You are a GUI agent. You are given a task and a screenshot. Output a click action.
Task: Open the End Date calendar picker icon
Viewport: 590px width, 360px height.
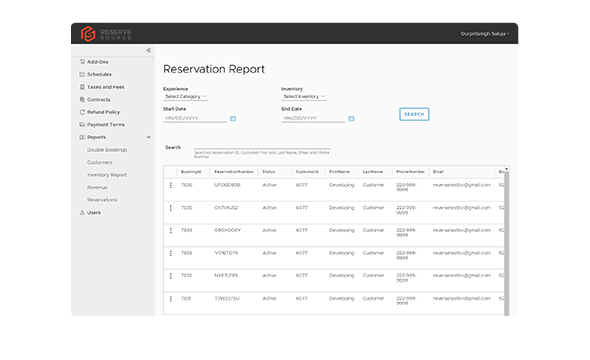(351, 118)
